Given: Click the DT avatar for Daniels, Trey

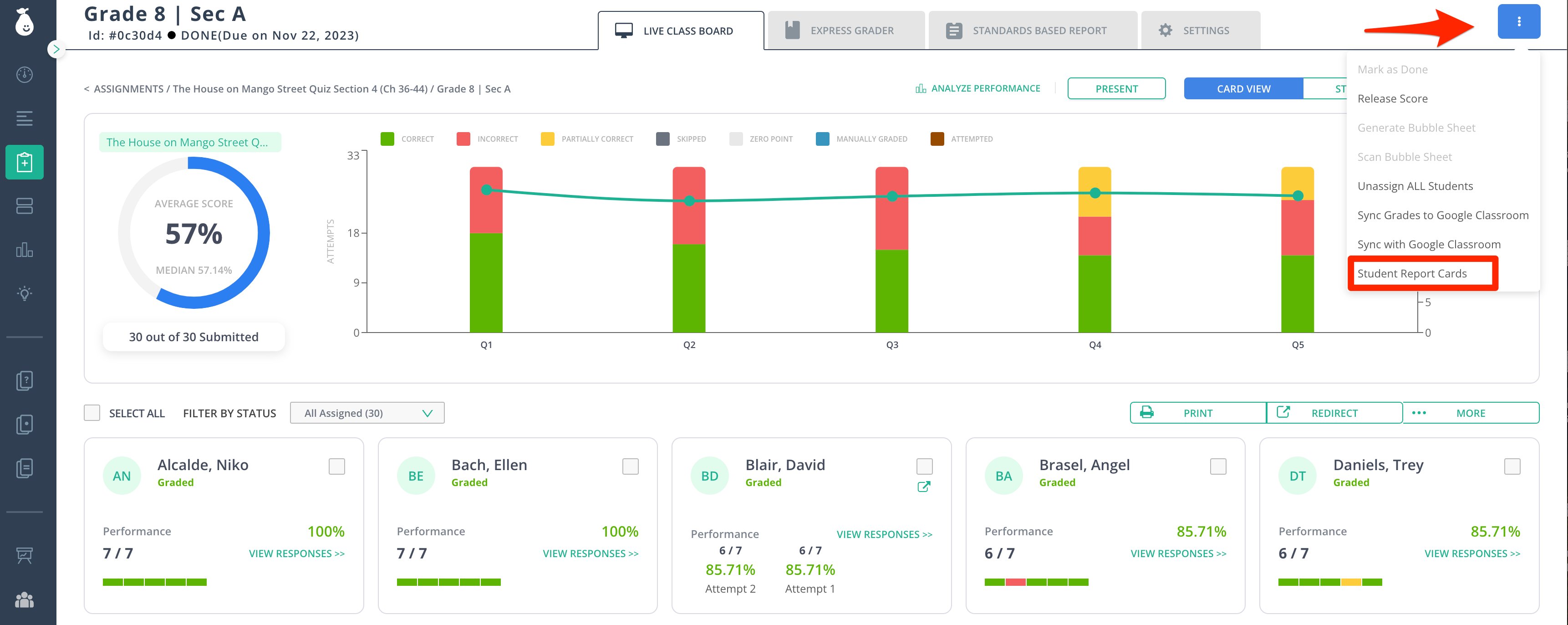Looking at the screenshot, I should tap(1298, 476).
